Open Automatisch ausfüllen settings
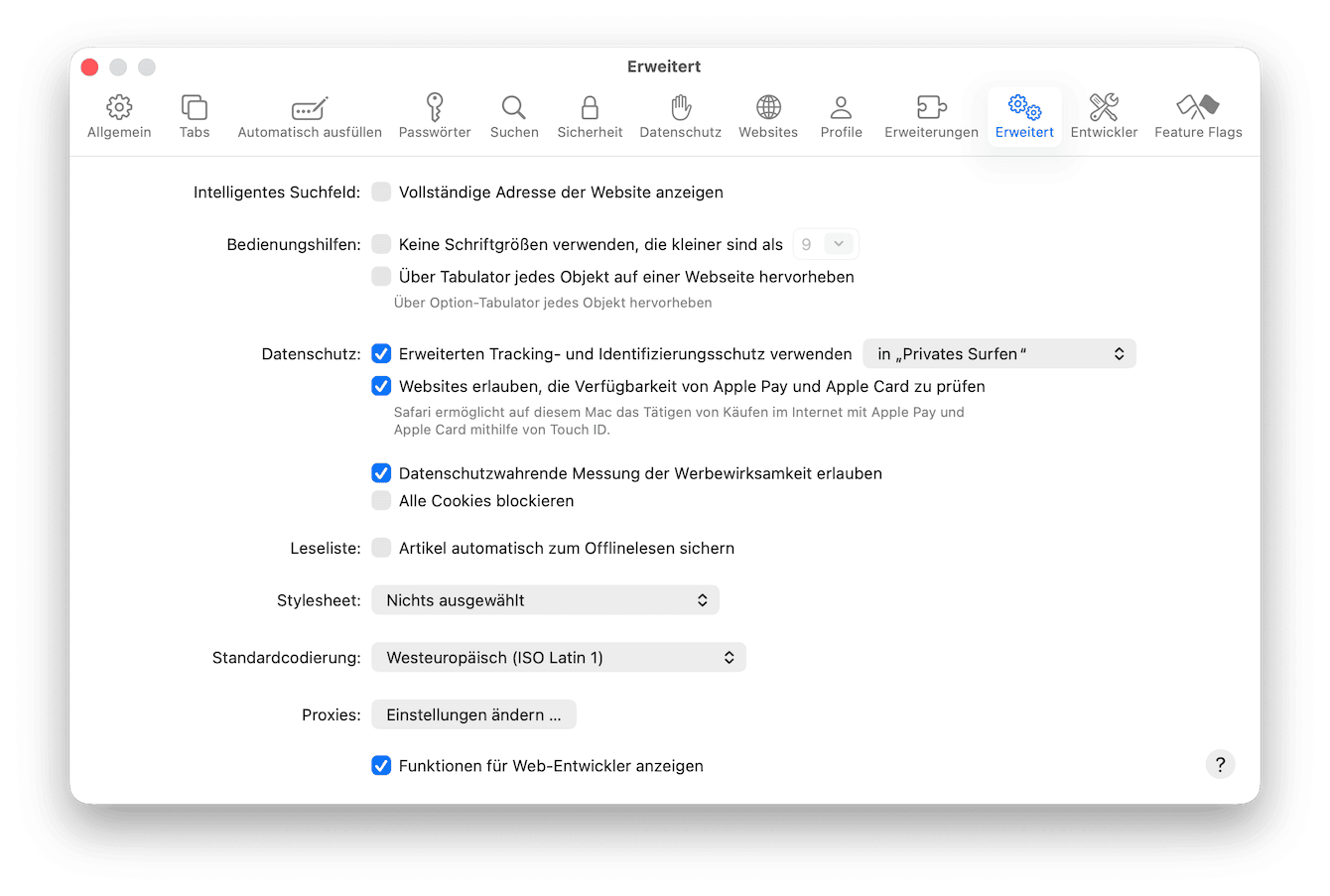 click(310, 109)
